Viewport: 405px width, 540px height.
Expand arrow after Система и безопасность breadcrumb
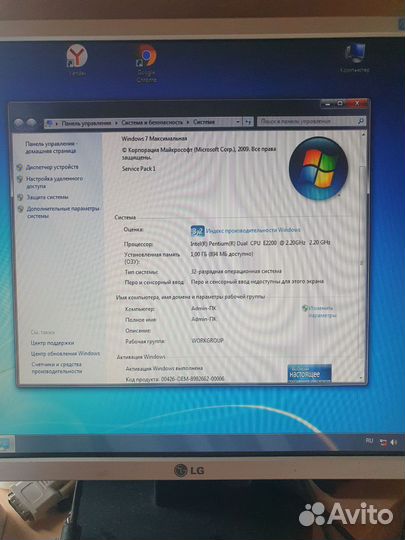pos(188,122)
